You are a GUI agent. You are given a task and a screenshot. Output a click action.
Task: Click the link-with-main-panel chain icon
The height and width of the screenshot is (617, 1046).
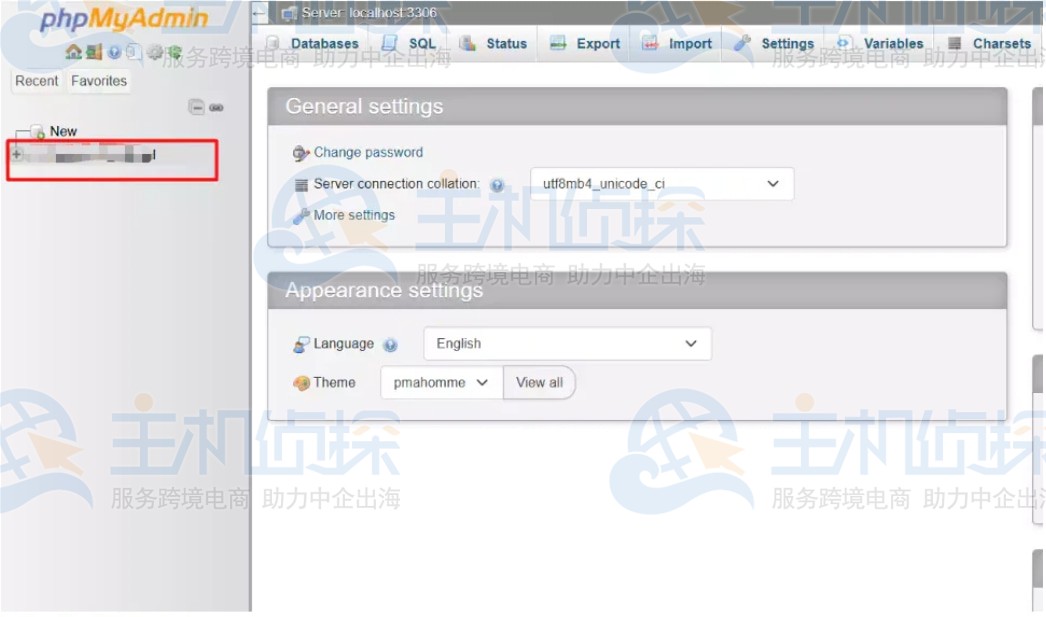coord(217,107)
